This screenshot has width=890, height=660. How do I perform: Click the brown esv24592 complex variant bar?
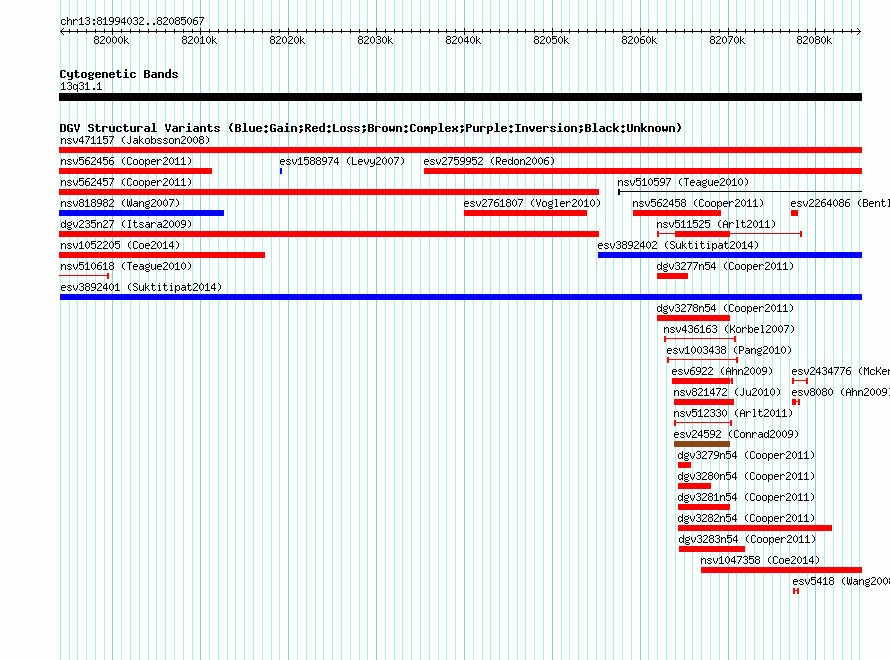(702, 444)
